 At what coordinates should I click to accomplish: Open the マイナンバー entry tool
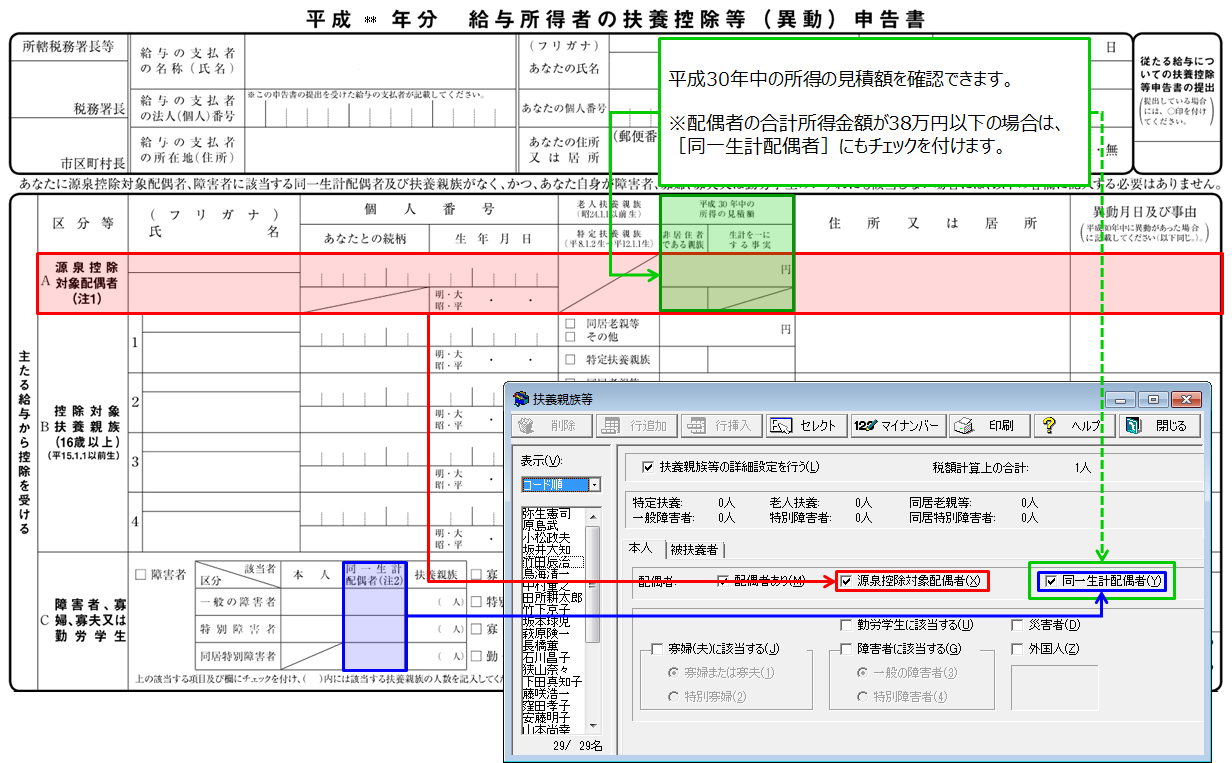[x=898, y=425]
